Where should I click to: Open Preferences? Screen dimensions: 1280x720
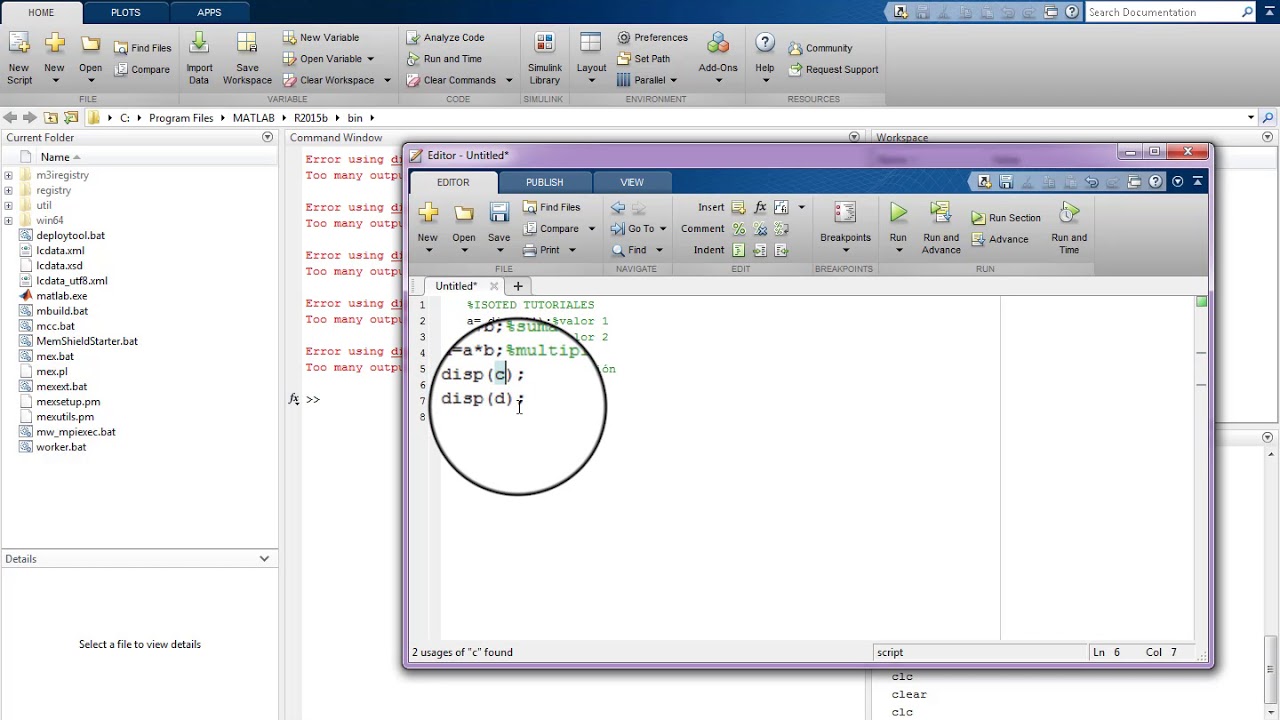click(652, 38)
